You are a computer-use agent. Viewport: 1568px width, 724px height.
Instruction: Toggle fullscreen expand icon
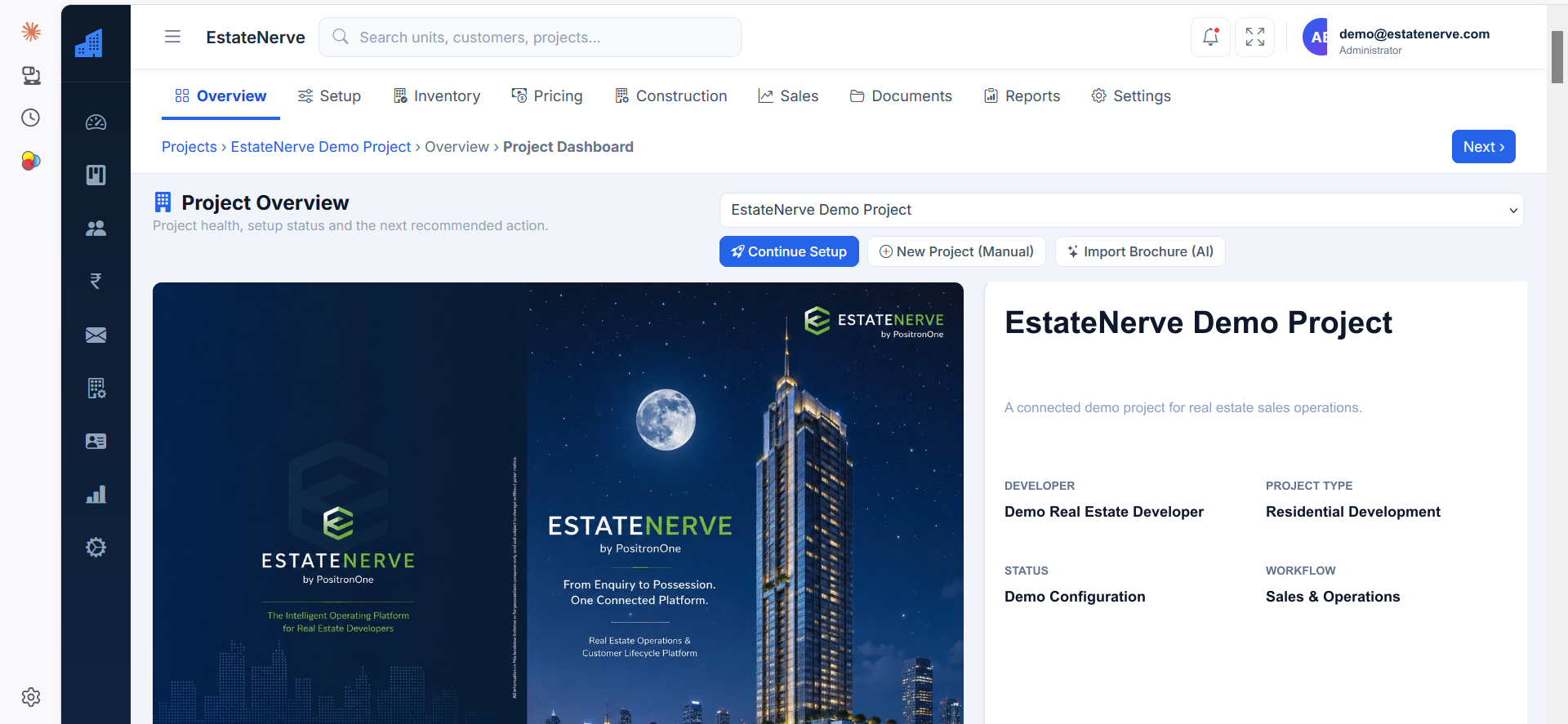(1255, 37)
